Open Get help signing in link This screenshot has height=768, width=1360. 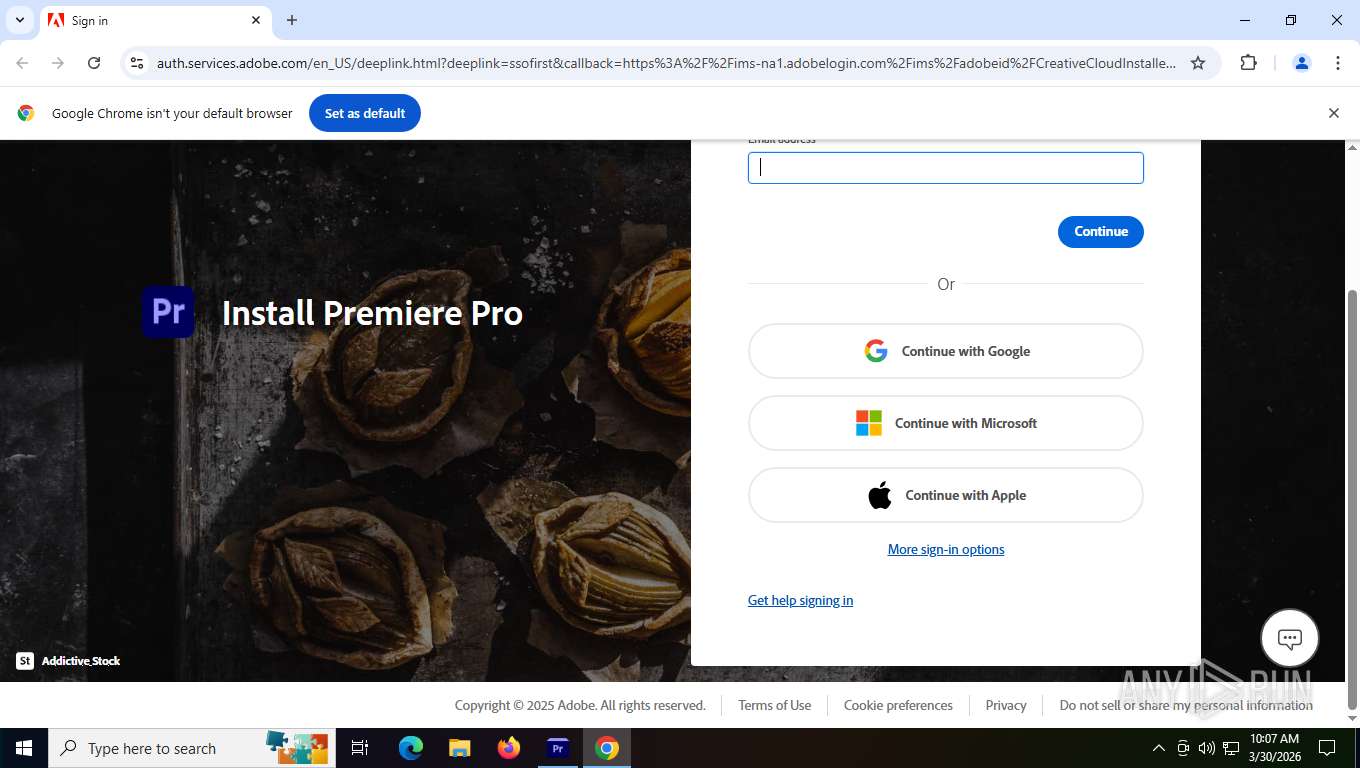(800, 600)
